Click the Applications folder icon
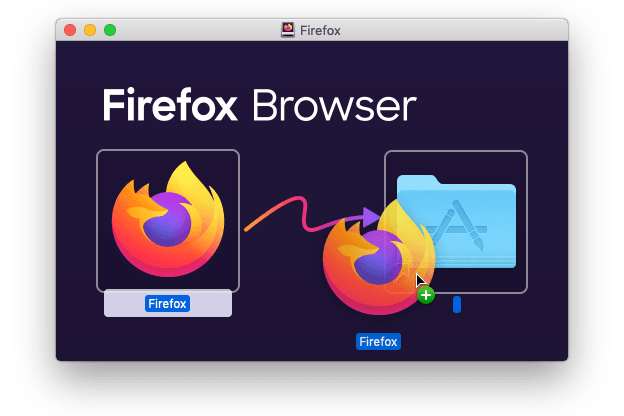Image resolution: width=624 pixels, height=416 pixels. pos(456,222)
